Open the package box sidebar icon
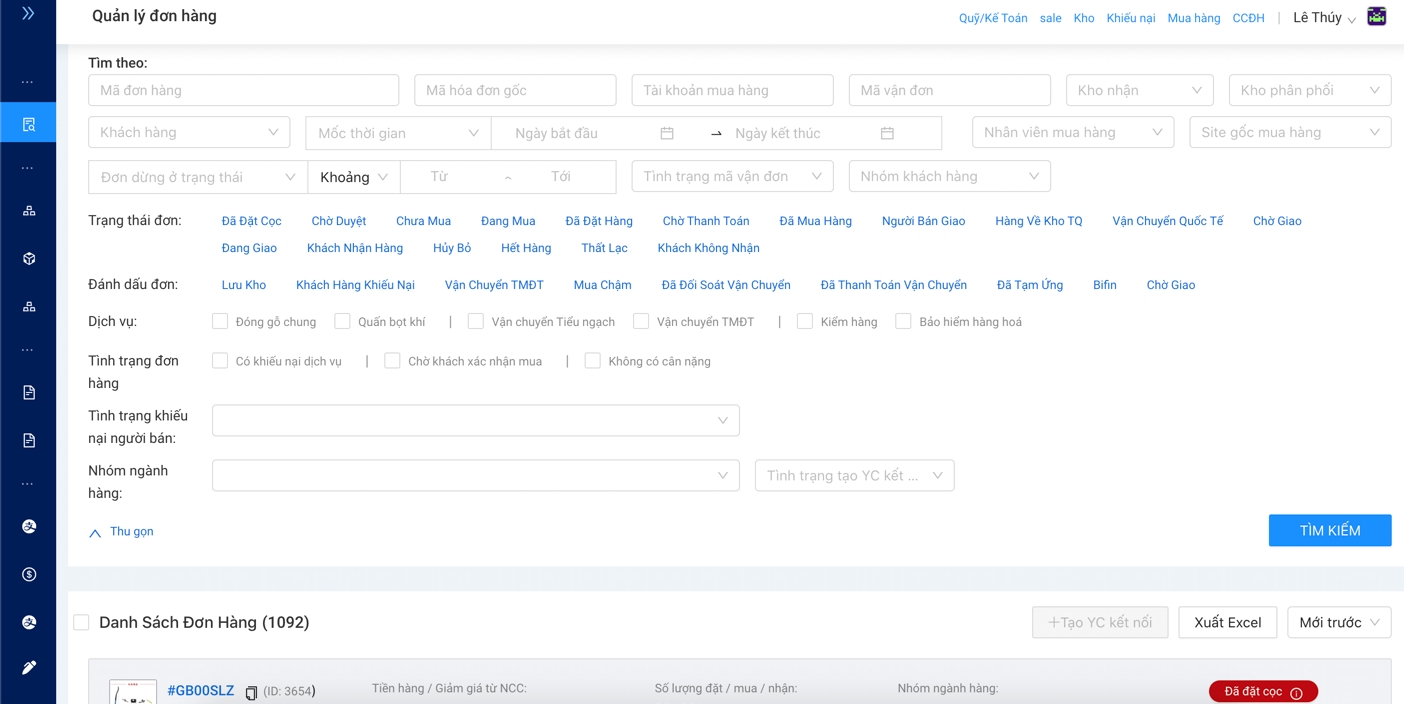Screen dimensions: 1405x704 28,258
